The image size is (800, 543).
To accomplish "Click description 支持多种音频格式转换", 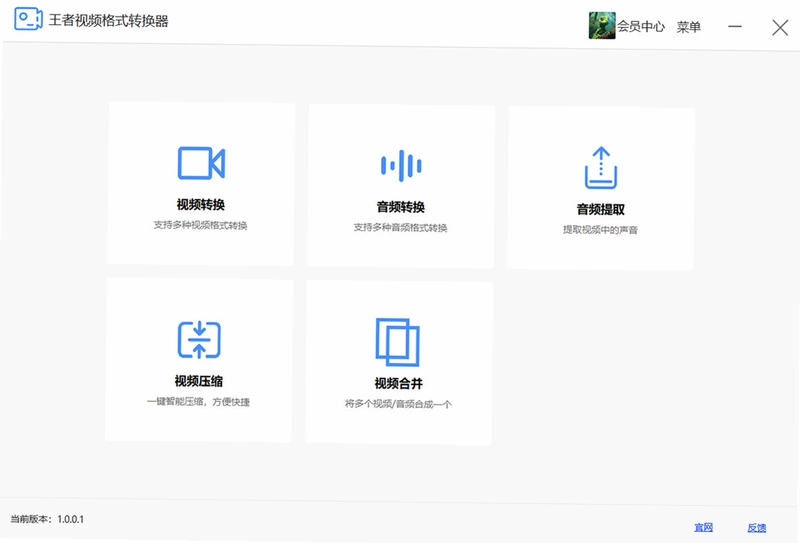I will (401, 228).
